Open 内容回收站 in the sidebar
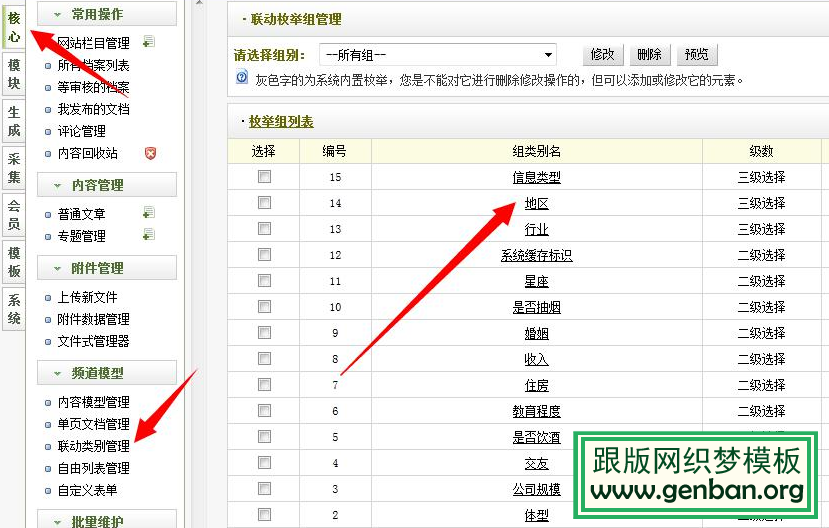This screenshot has height=528, width=829. pyautogui.click(x=88, y=153)
